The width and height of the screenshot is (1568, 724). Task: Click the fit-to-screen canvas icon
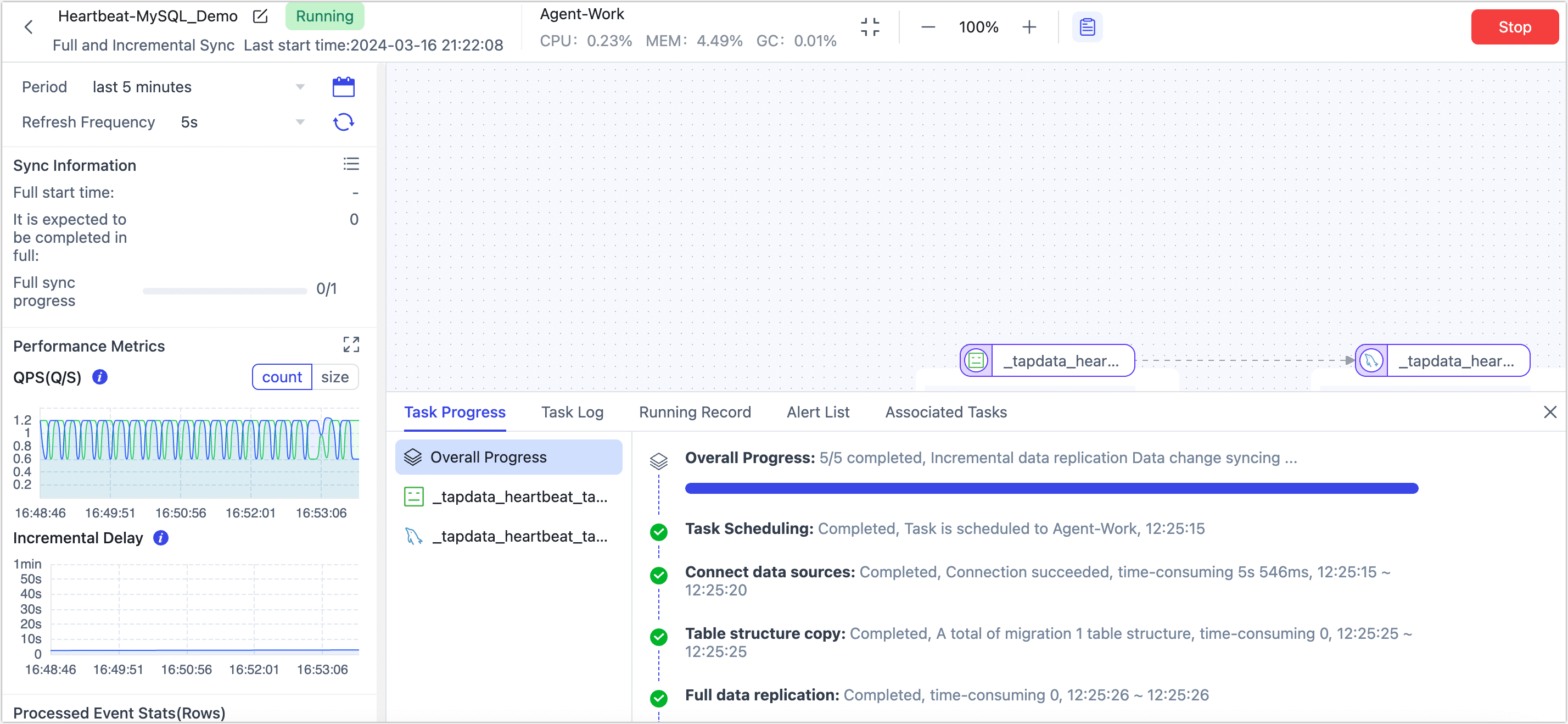870,27
